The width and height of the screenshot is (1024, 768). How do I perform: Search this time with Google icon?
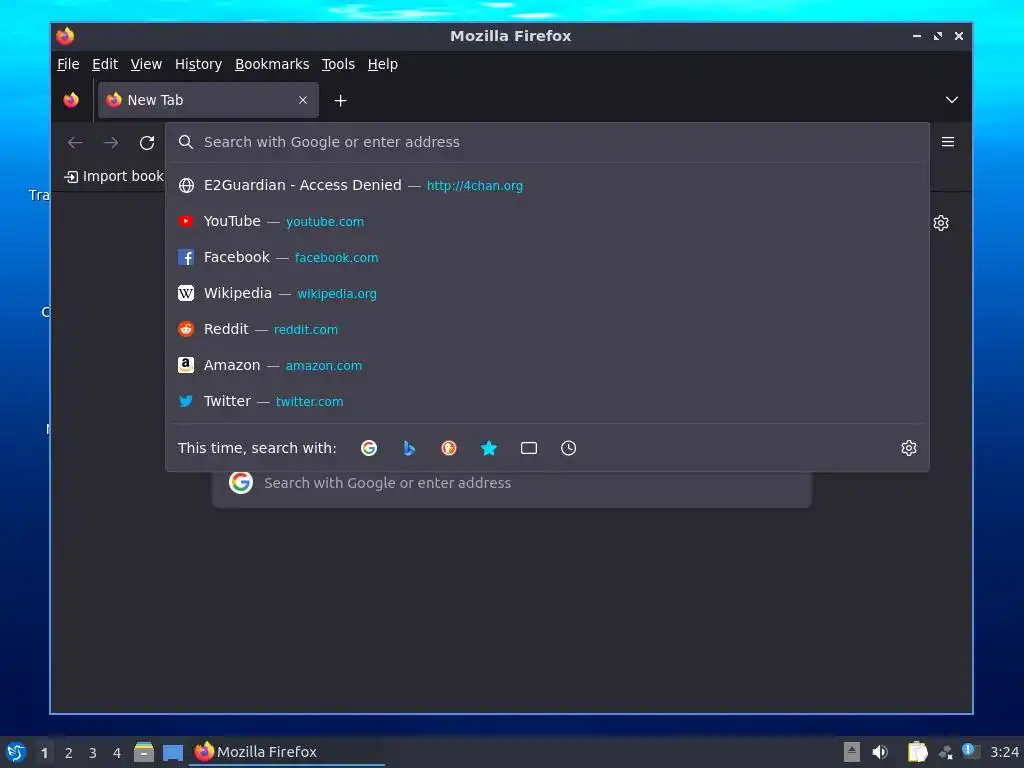(369, 448)
